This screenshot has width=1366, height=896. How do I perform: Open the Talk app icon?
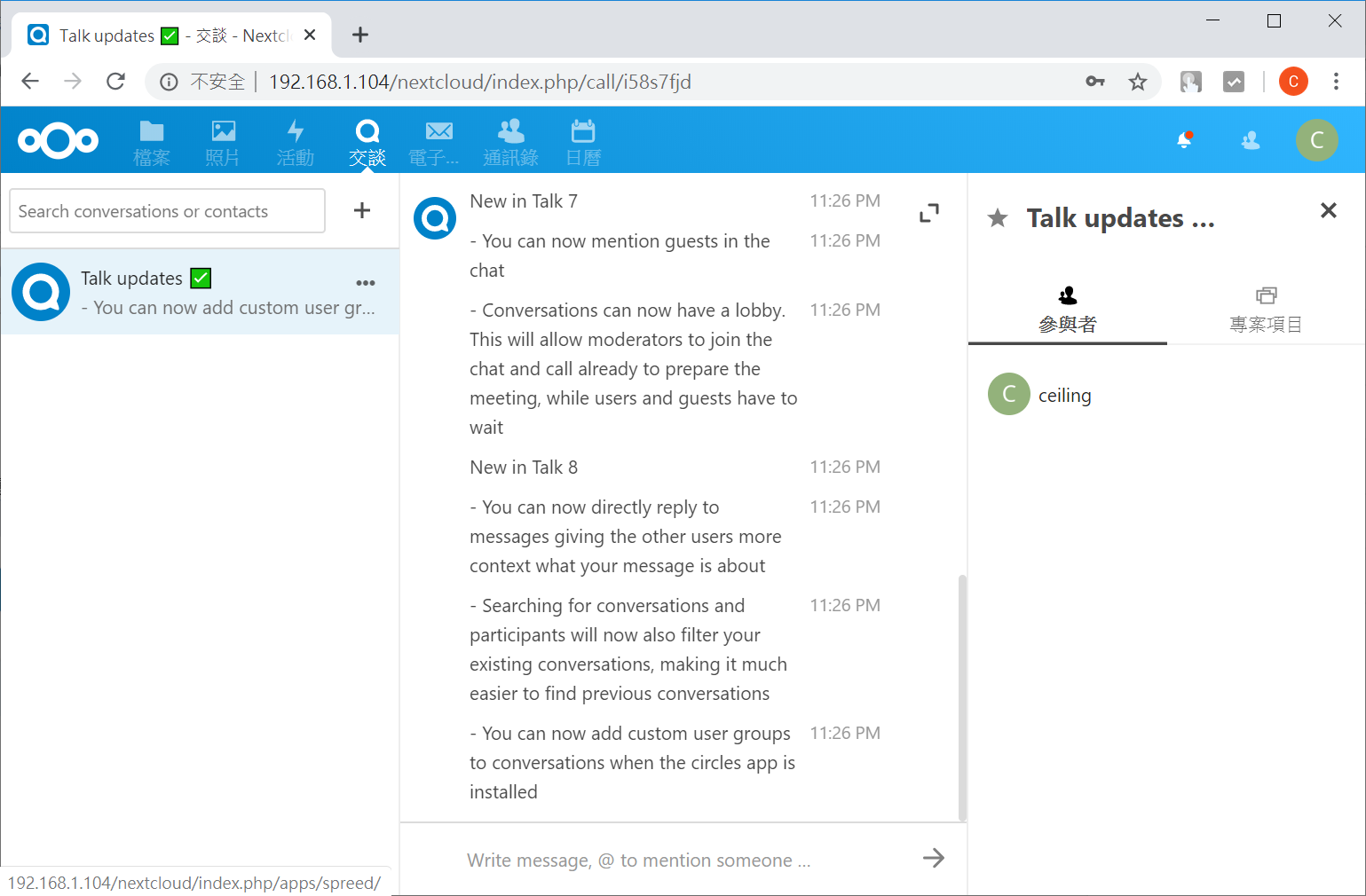(x=367, y=140)
